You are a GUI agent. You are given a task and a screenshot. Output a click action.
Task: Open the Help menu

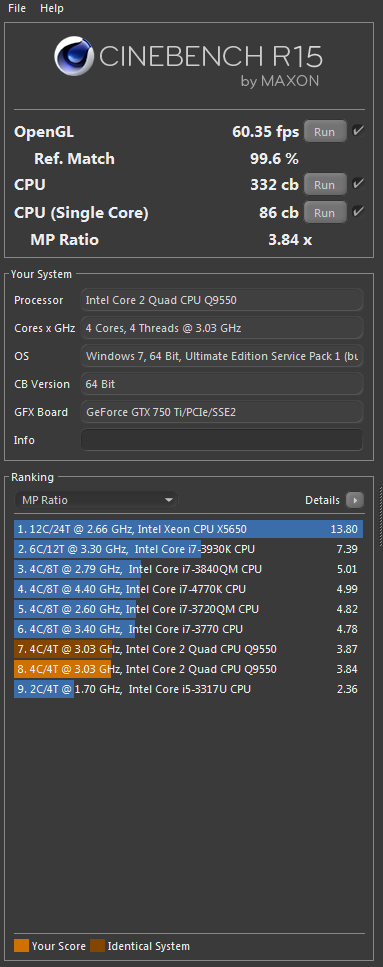pyautogui.click(x=52, y=9)
